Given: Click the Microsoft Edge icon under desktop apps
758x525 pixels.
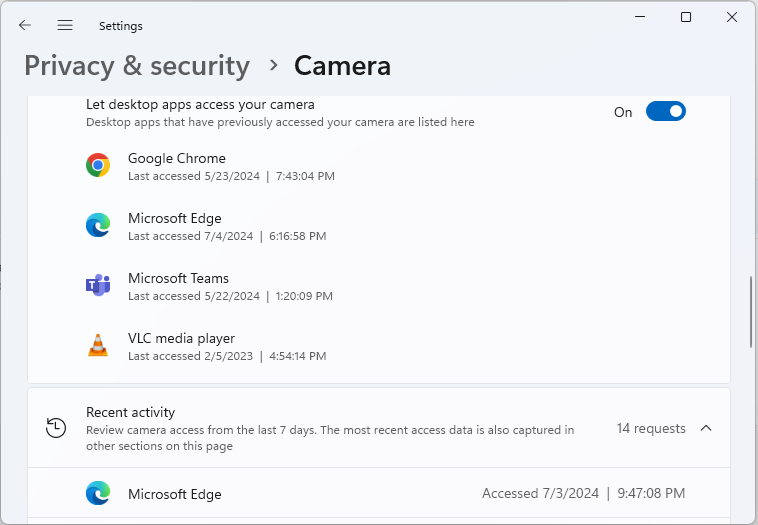Looking at the screenshot, I should coord(98,225).
